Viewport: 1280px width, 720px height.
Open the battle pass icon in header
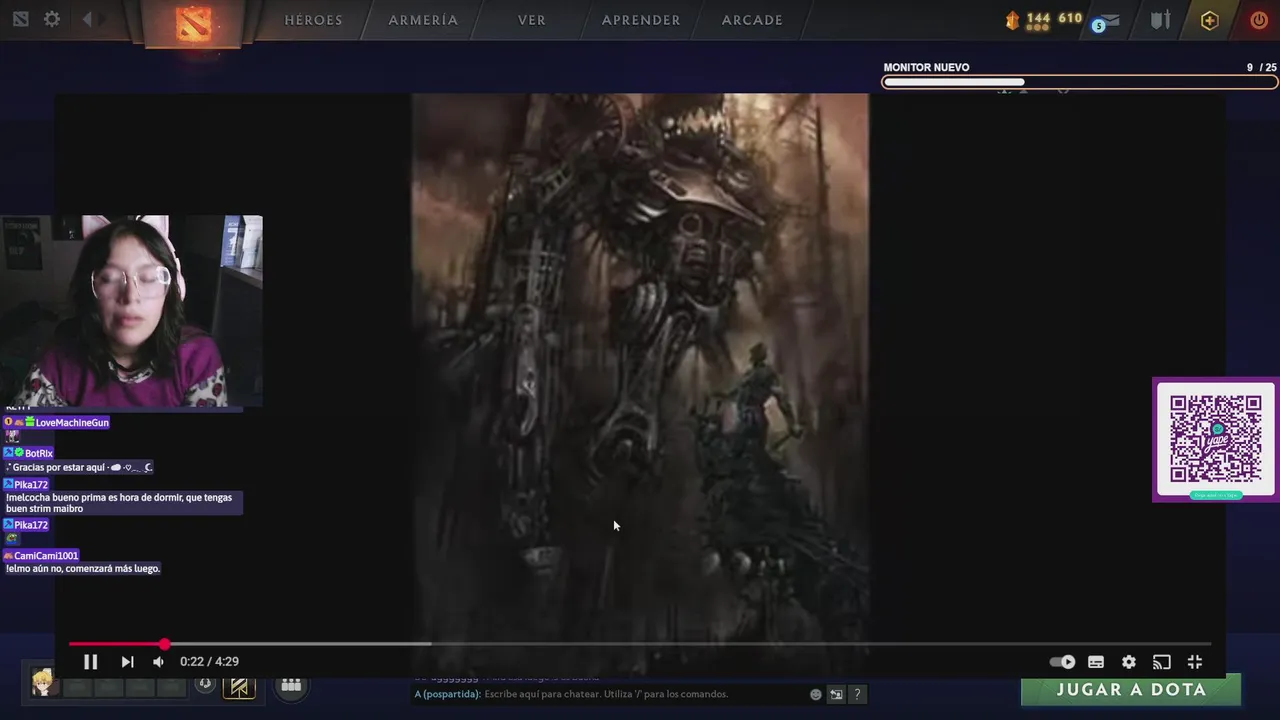pos(1160,20)
